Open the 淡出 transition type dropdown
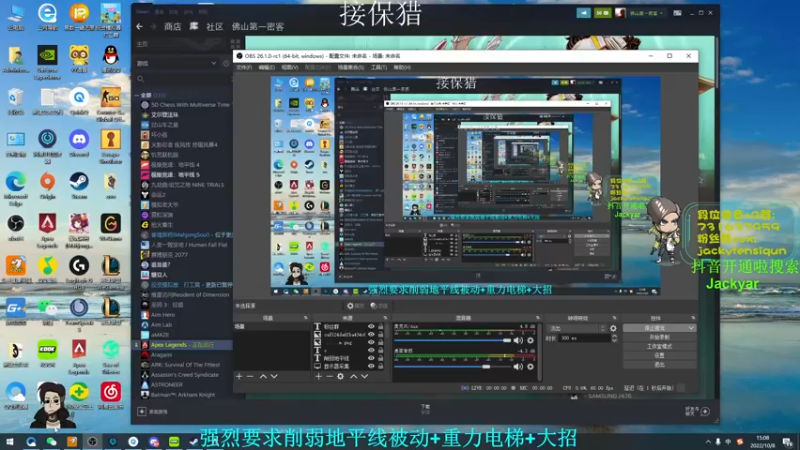Screen dimensions: 800x450 (577, 329)
